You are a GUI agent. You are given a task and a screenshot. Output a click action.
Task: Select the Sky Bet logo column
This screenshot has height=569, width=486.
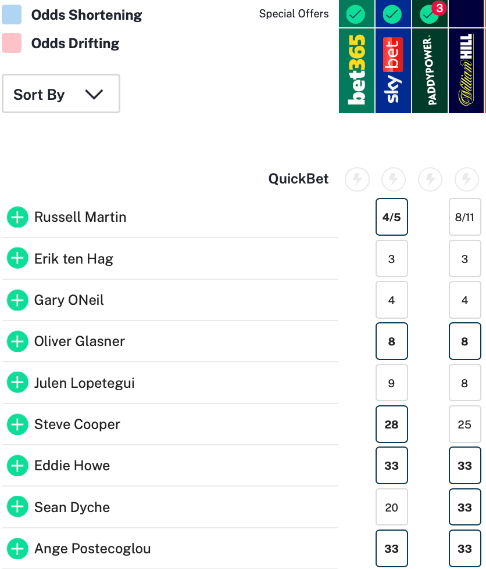click(x=393, y=70)
